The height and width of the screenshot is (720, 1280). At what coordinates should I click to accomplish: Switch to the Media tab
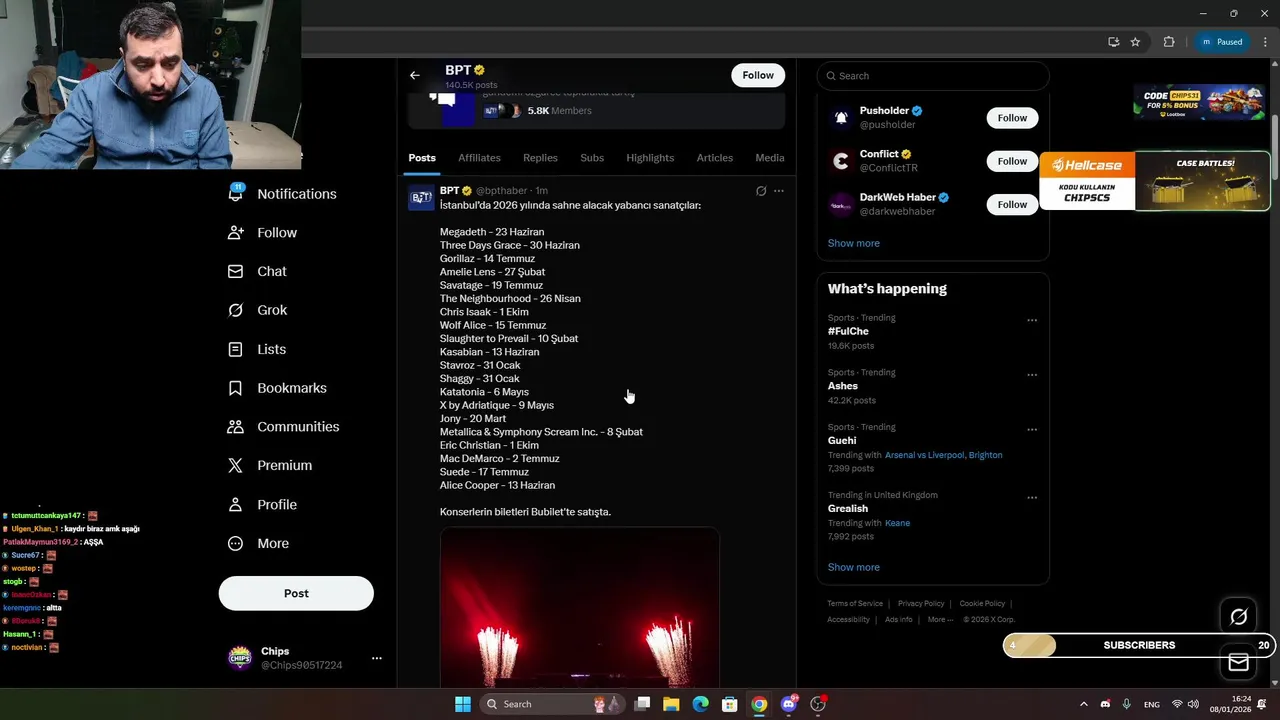click(x=770, y=158)
